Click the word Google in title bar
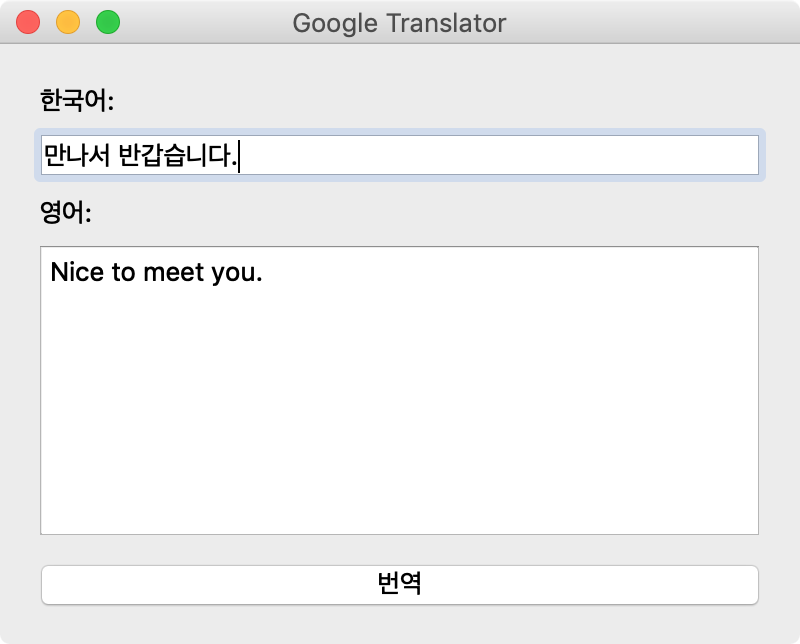 [335, 23]
